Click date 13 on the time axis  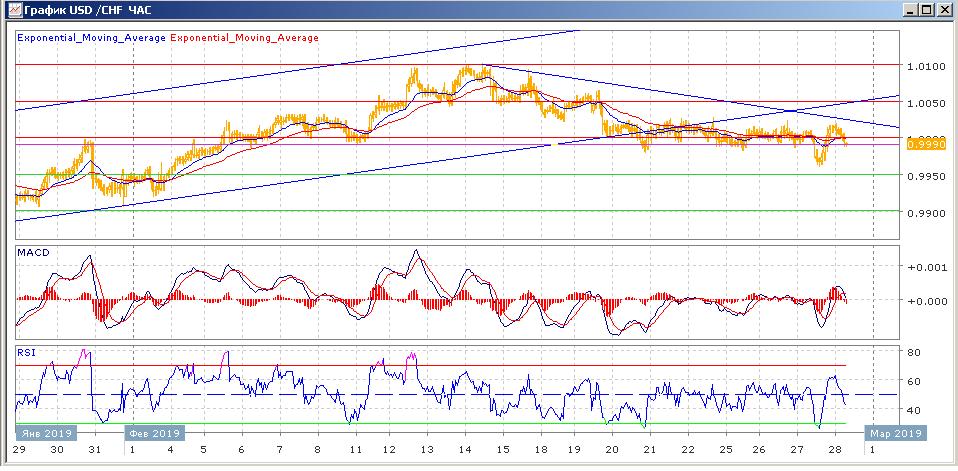point(427,451)
